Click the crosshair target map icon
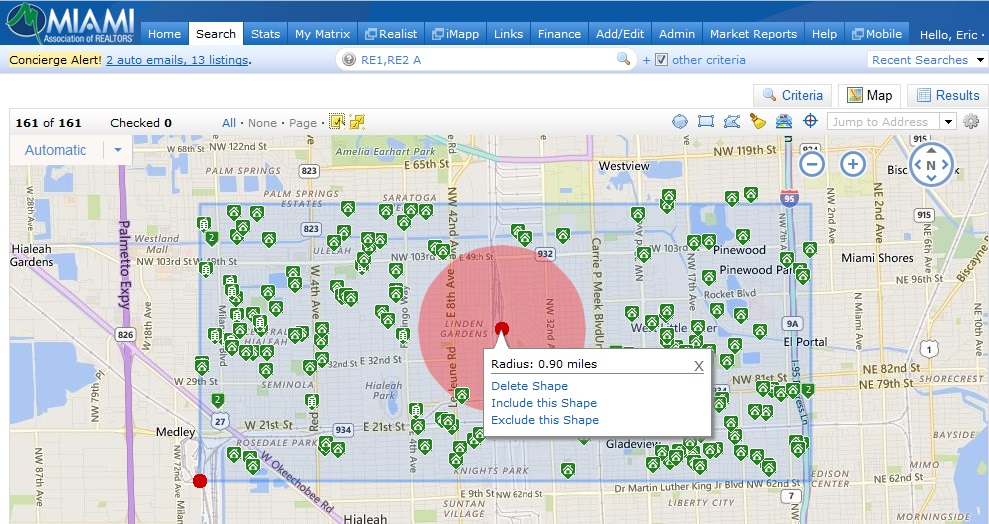This screenshot has width=989, height=524. pos(811,121)
